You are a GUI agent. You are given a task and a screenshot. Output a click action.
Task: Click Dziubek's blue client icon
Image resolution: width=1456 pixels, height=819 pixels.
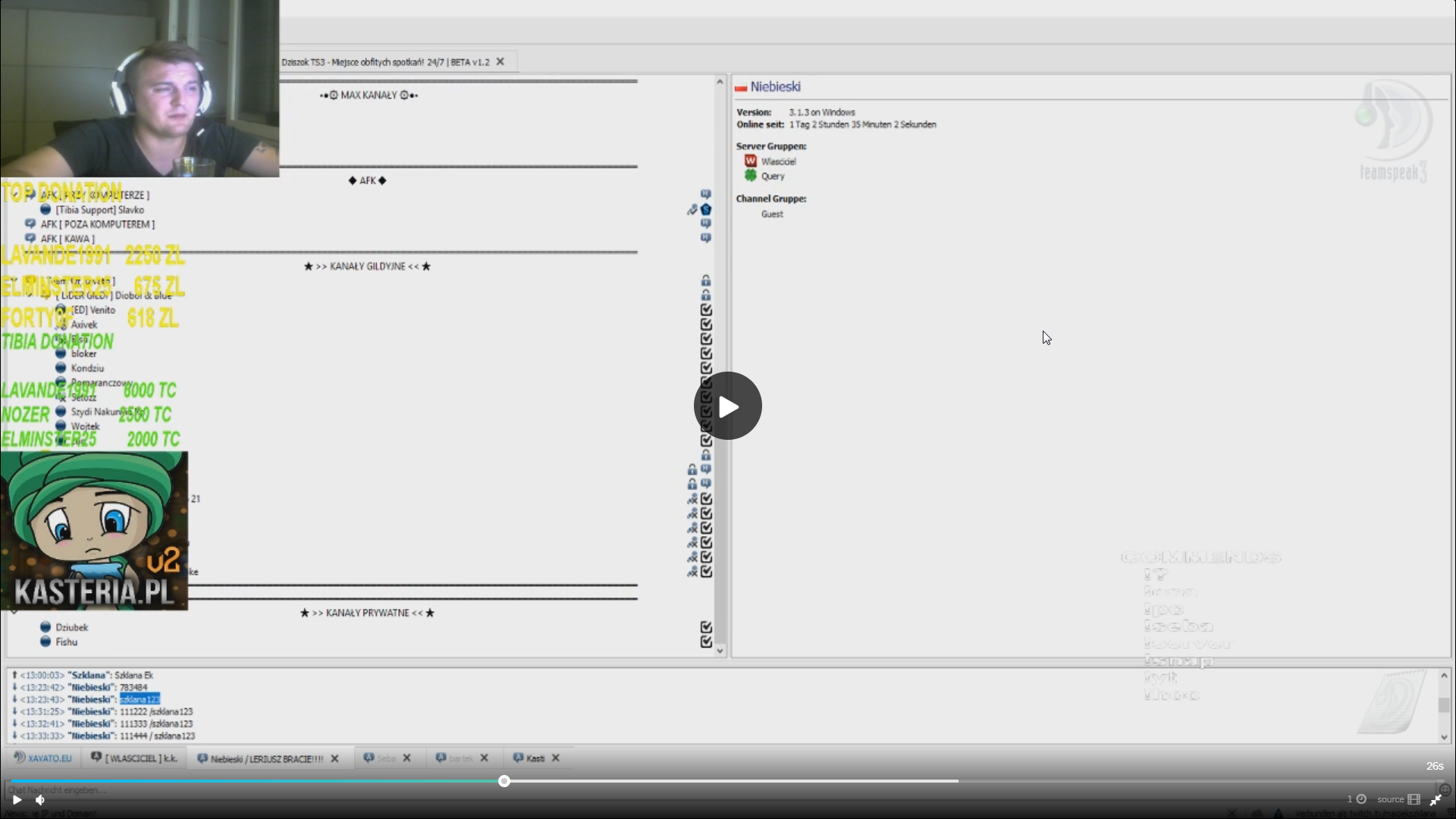45,627
